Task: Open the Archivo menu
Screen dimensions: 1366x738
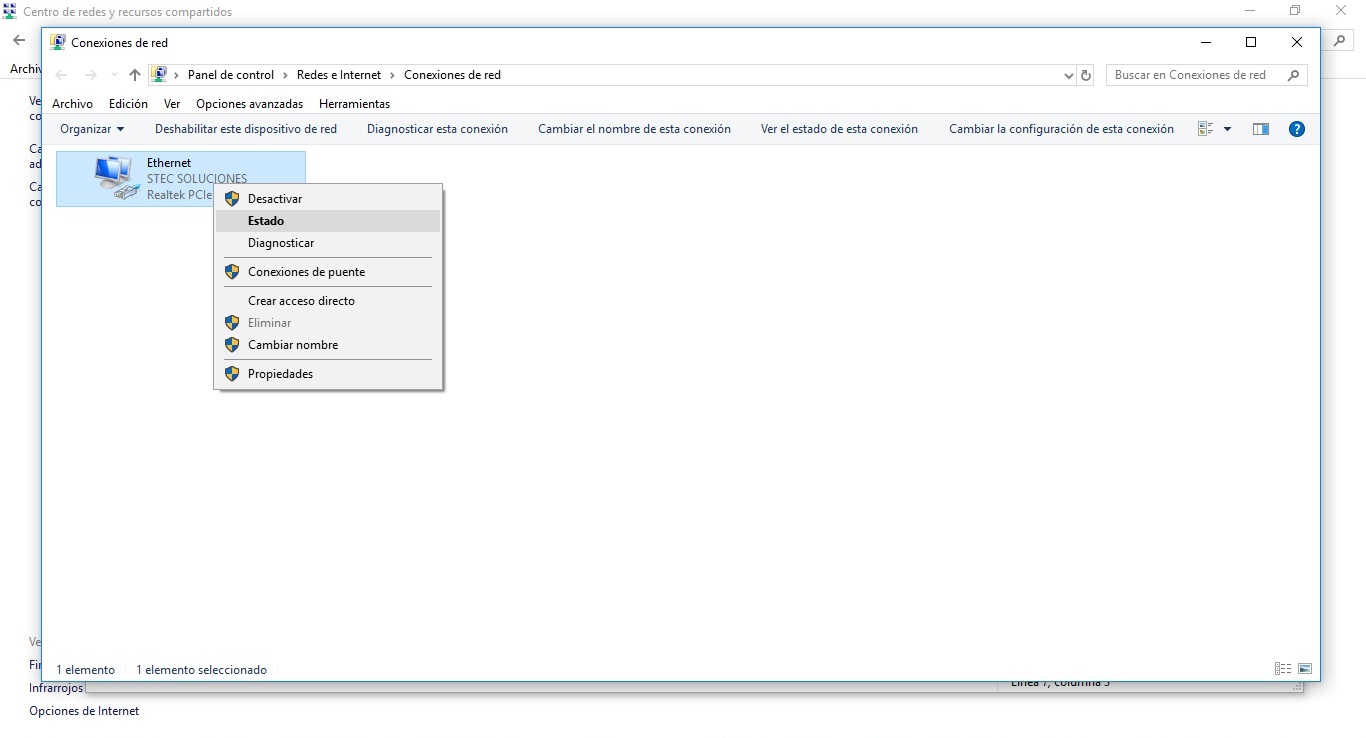Action: [72, 104]
